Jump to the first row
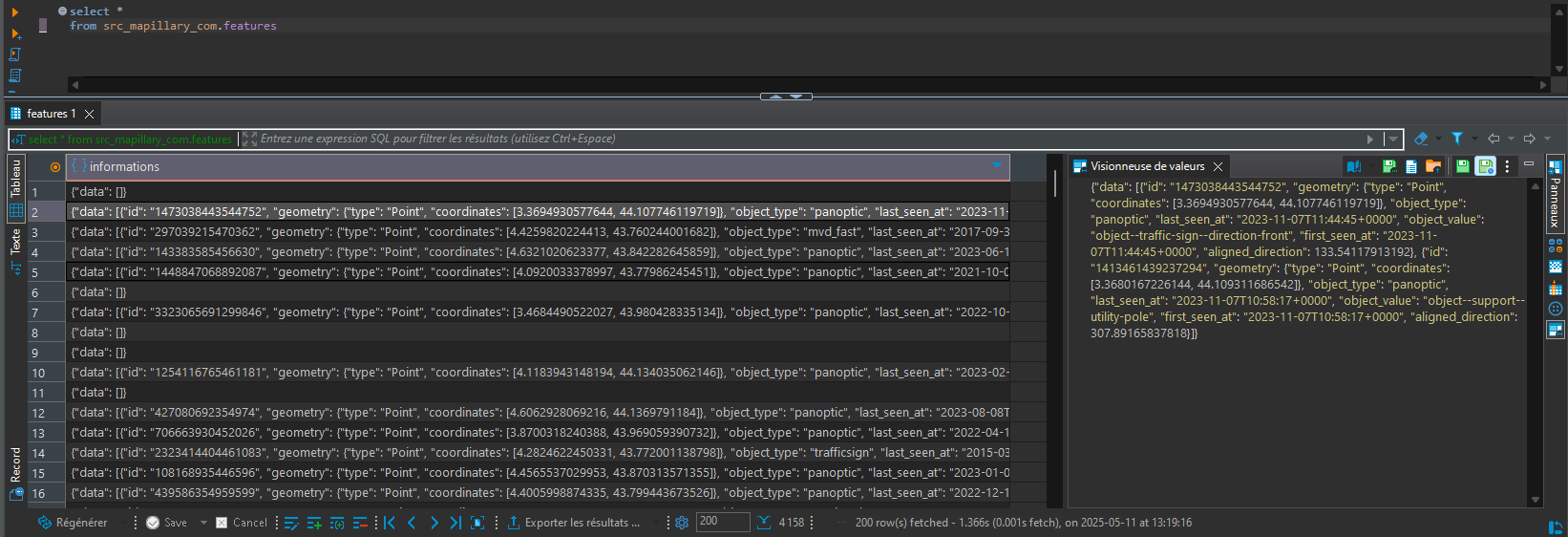This screenshot has height=537, width=1568. [x=390, y=523]
